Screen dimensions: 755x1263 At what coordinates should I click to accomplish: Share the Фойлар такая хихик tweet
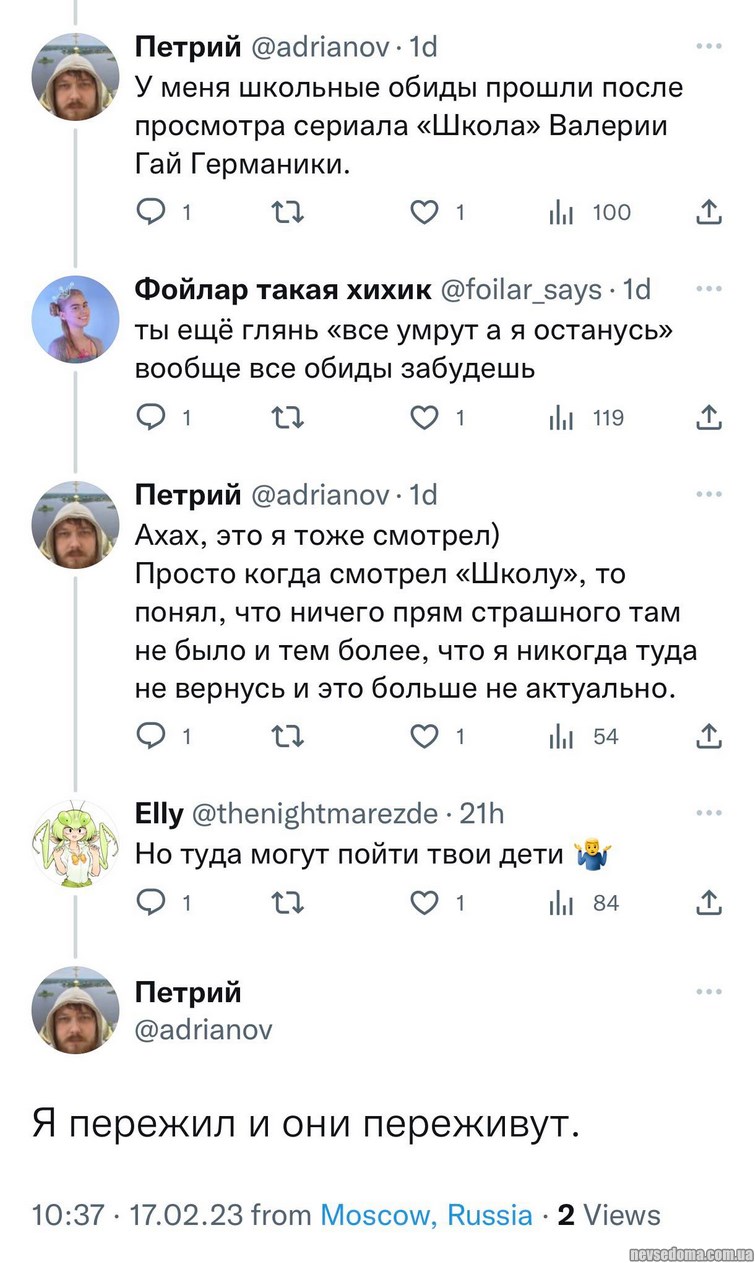pyautogui.click(x=708, y=418)
